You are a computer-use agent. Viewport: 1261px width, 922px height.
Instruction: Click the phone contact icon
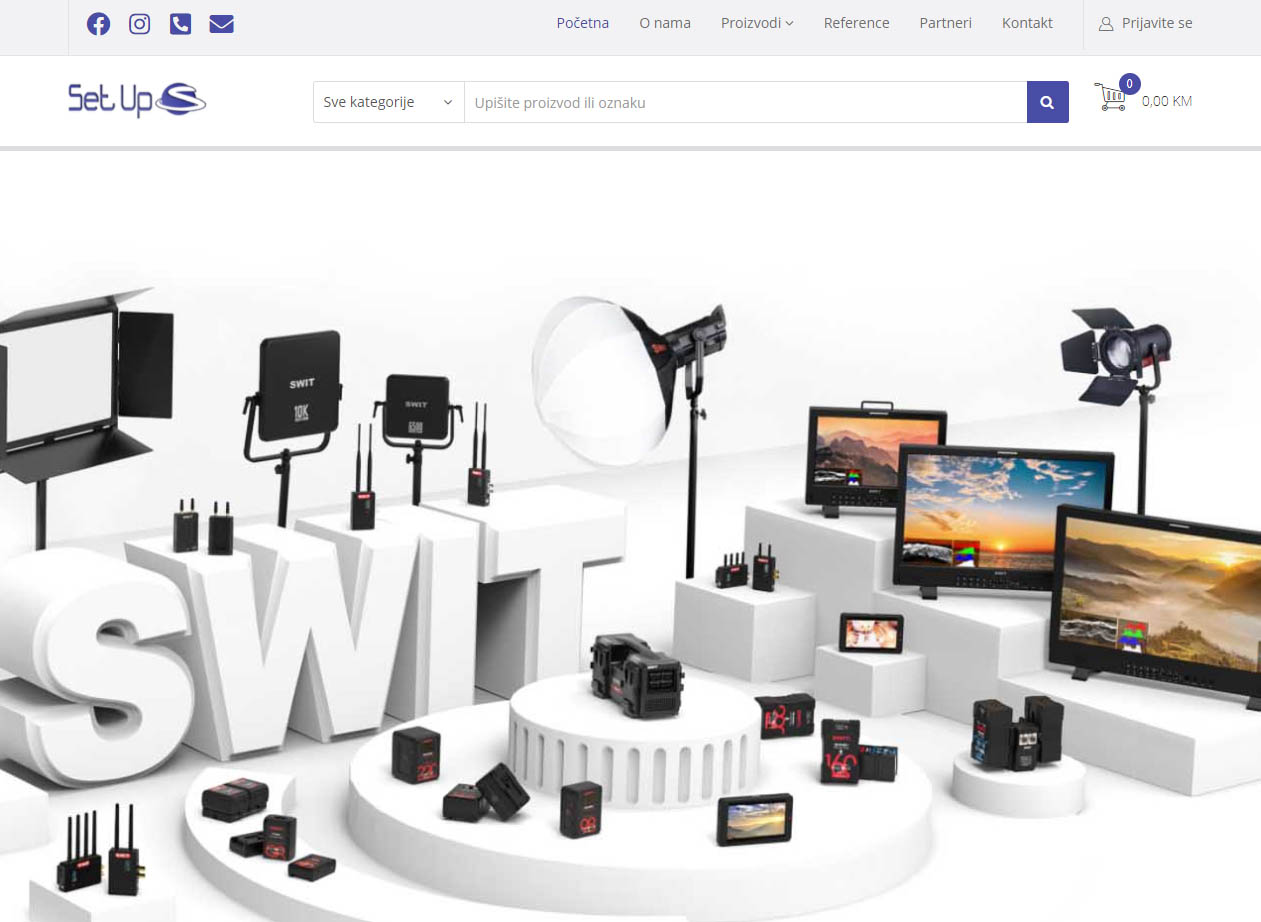click(180, 24)
